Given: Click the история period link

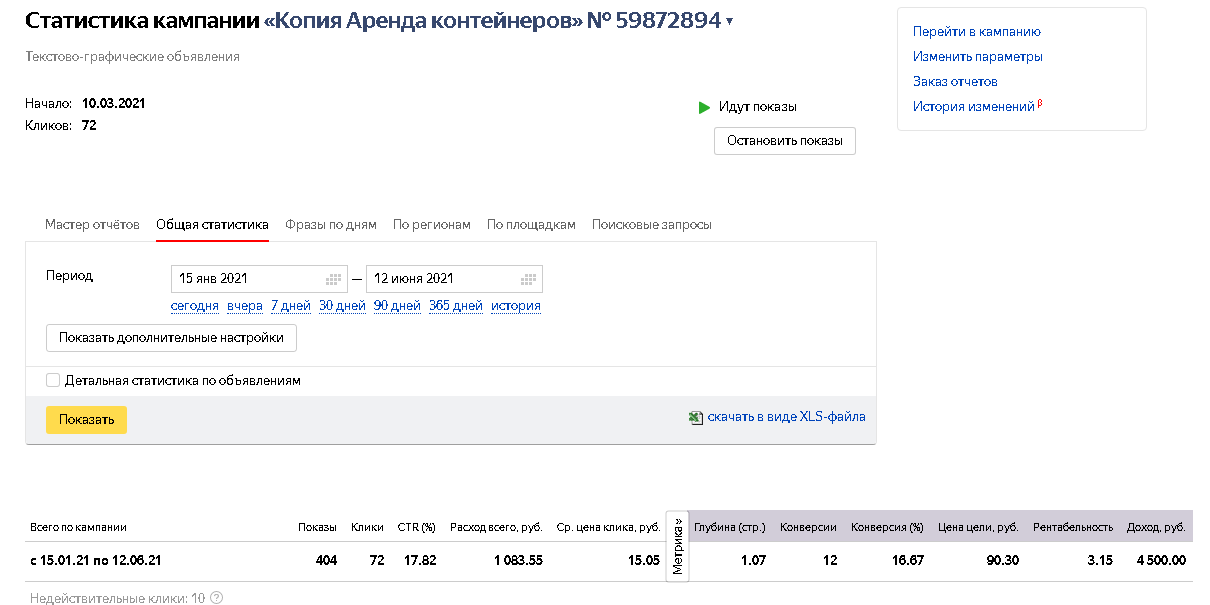Looking at the screenshot, I should 516,306.
